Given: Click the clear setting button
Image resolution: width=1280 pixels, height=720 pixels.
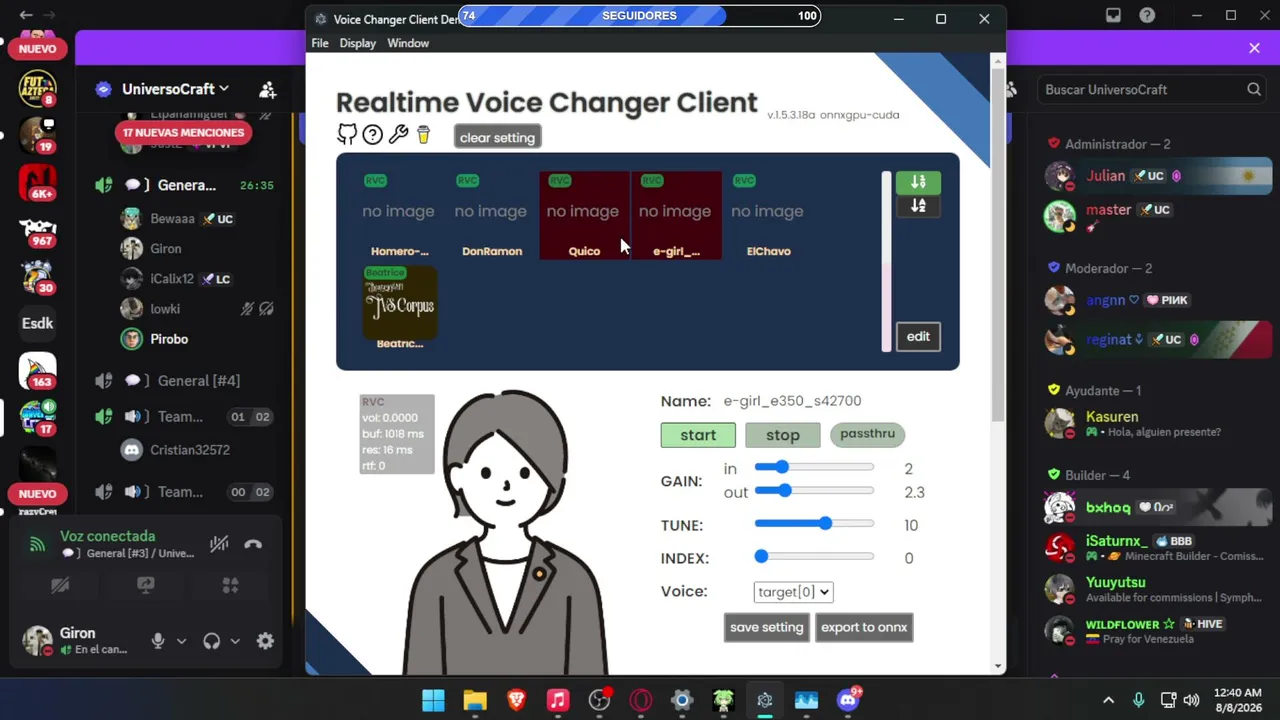Looking at the screenshot, I should (497, 138).
